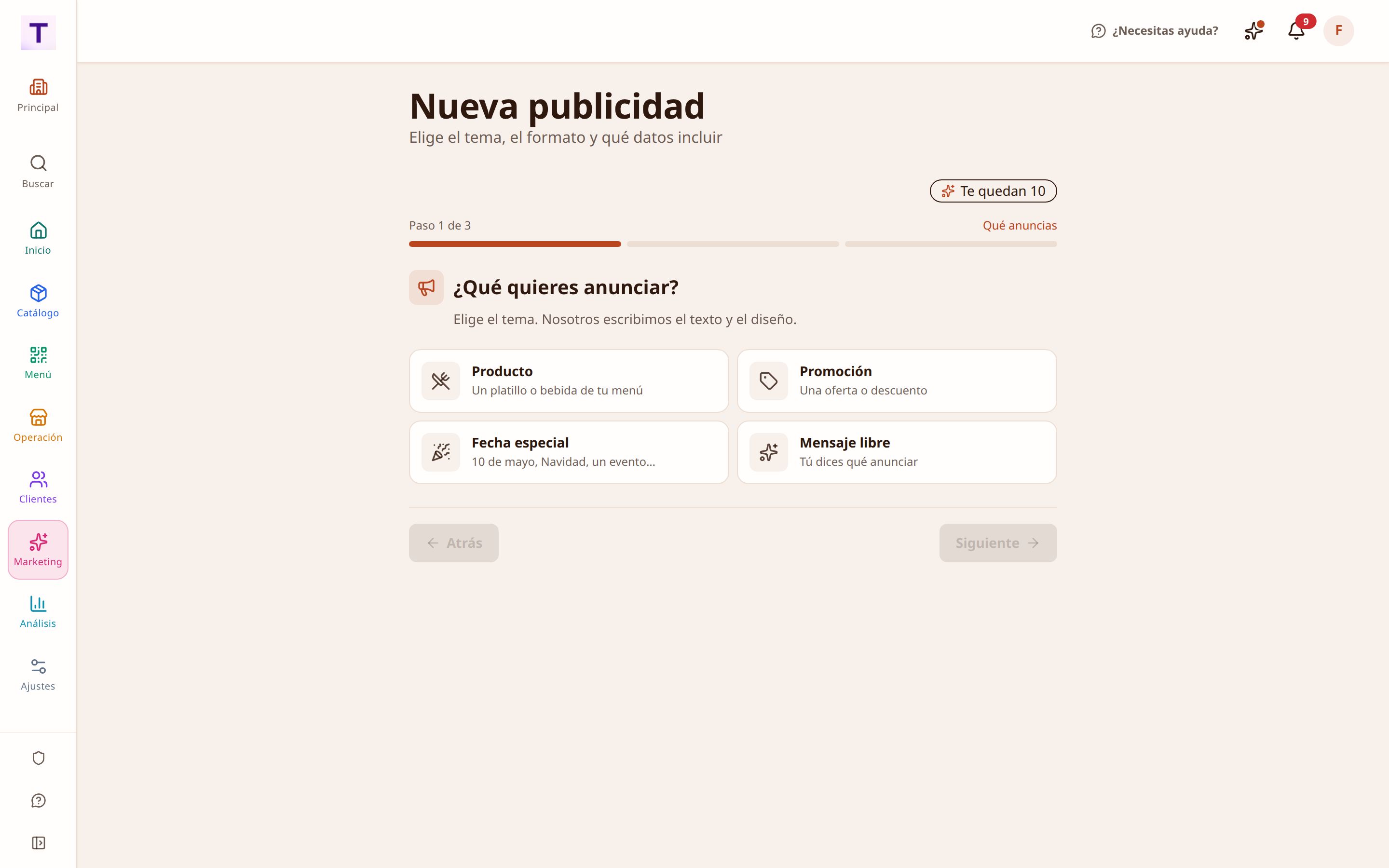The height and width of the screenshot is (868, 1389).
Task: Open the Menú QR section
Action: tap(38, 363)
